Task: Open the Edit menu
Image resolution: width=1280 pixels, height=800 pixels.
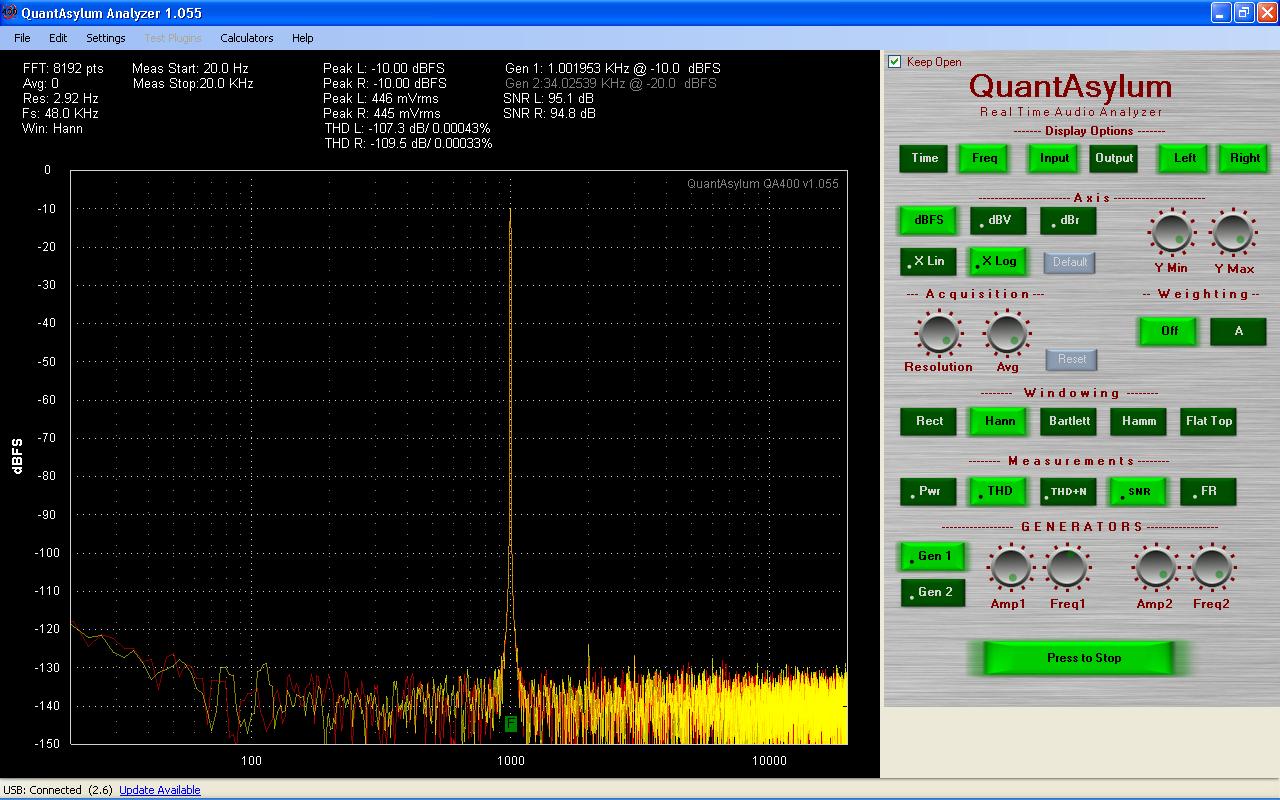Action: [x=58, y=38]
